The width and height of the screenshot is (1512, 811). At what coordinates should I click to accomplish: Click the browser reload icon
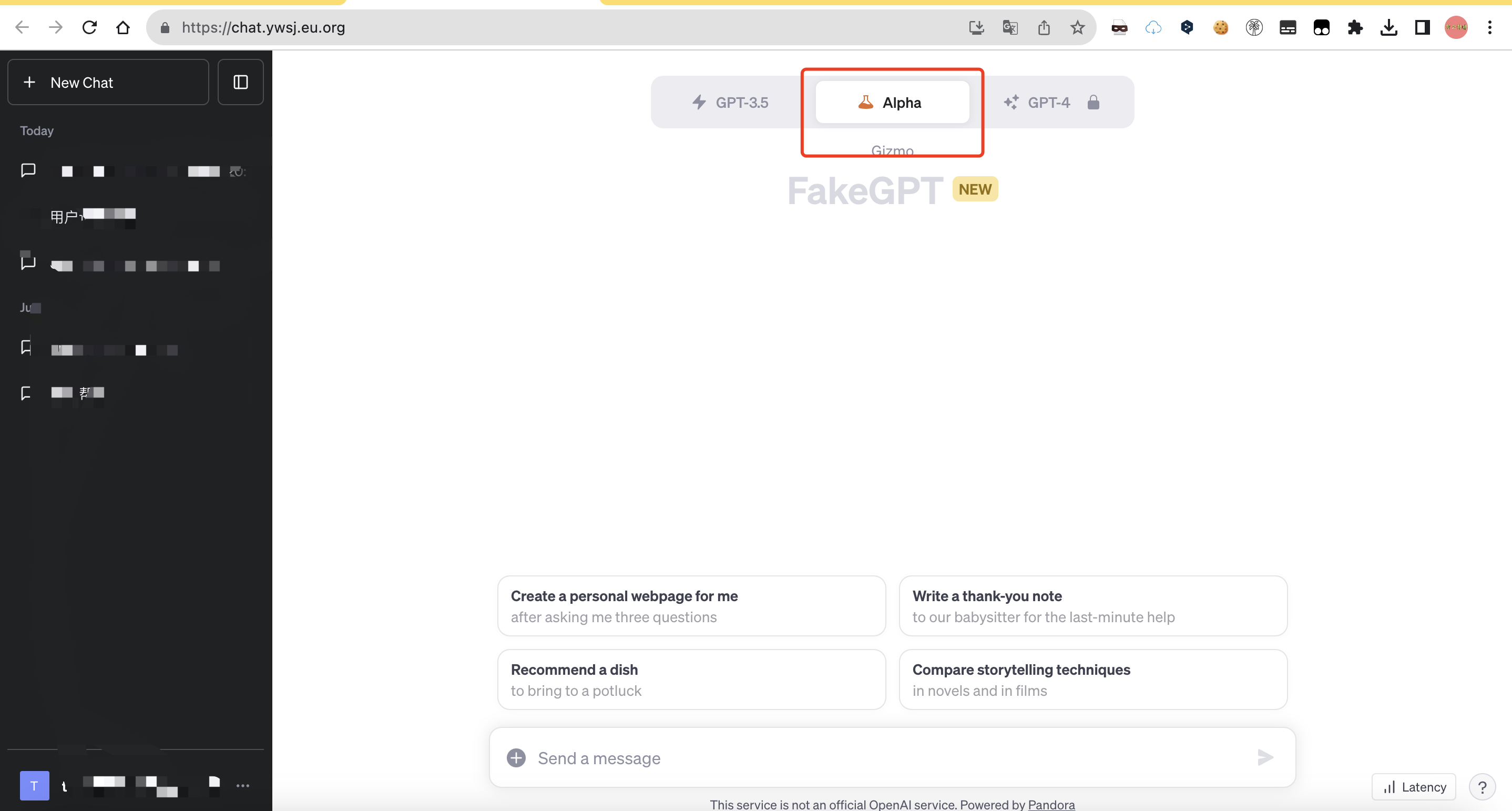point(89,27)
